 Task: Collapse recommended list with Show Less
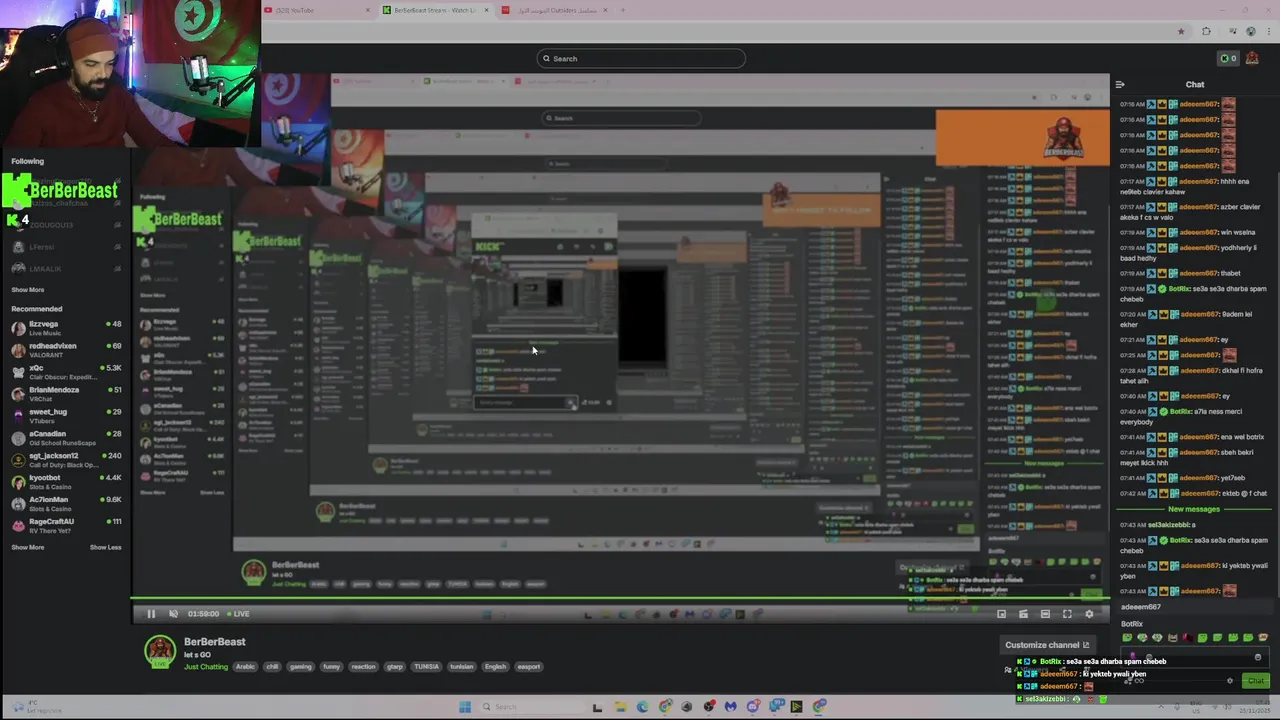105,547
